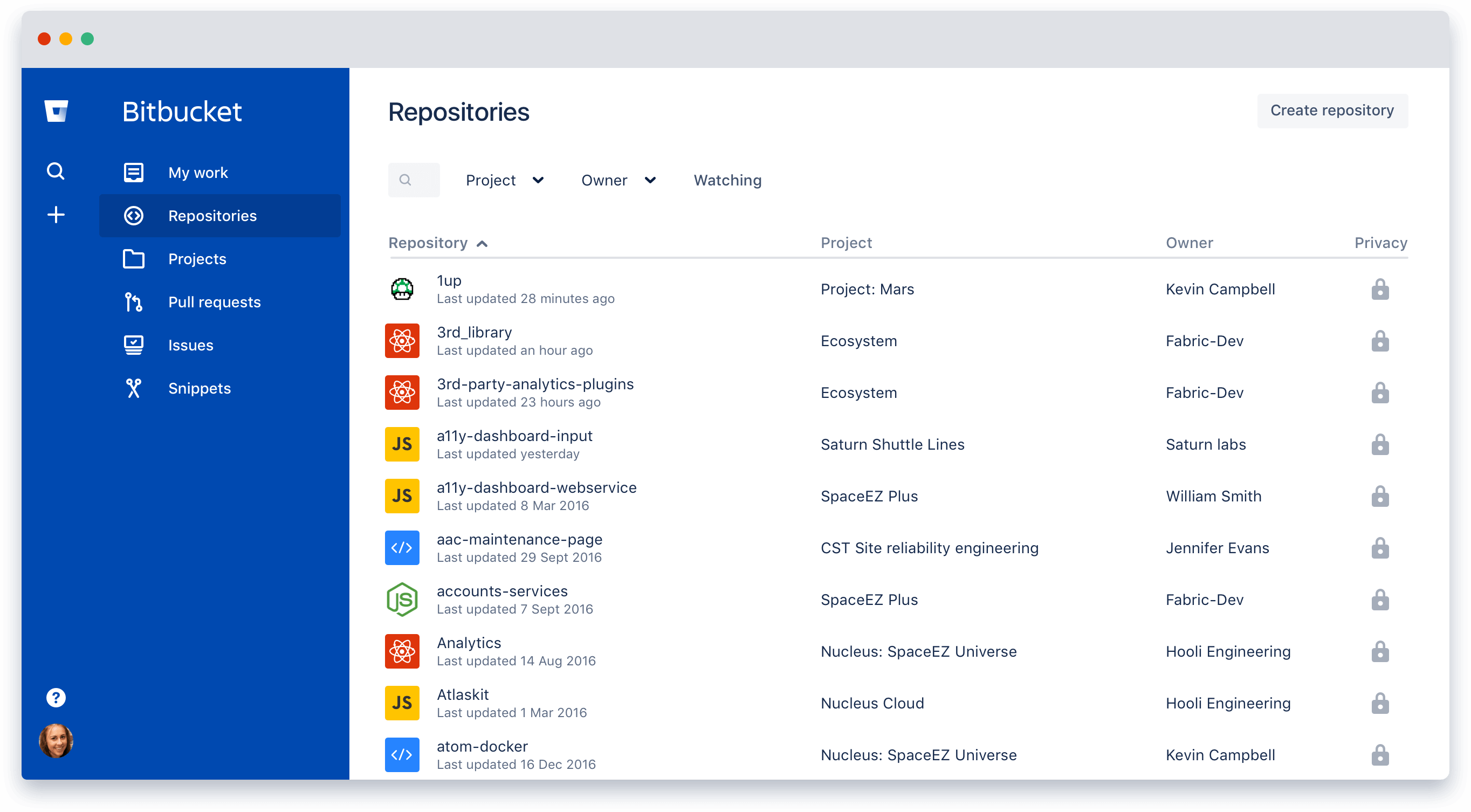
Task: Click the Snippets sidebar icon
Action: point(133,388)
